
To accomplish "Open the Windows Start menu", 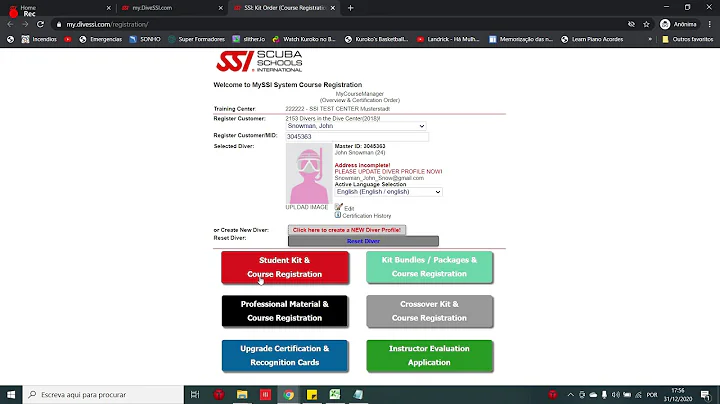I will tap(11, 395).
